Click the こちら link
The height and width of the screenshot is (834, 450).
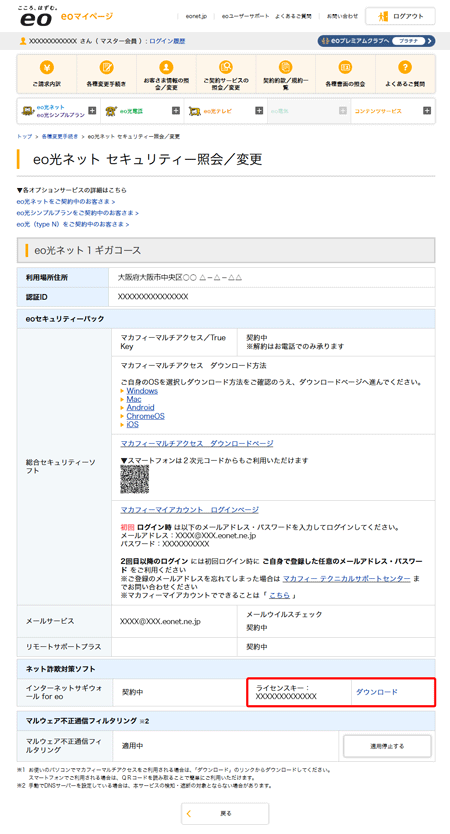coord(279,595)
